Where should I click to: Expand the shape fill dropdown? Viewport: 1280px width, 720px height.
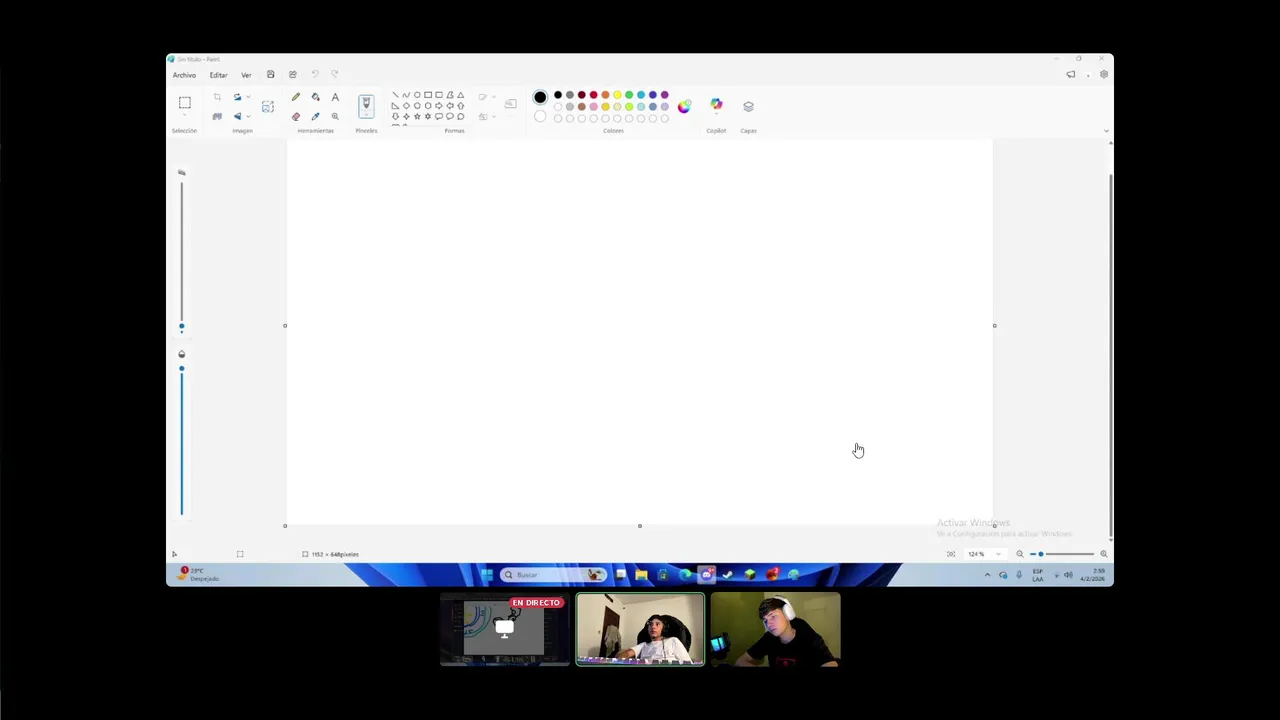[x=493, y=116]
